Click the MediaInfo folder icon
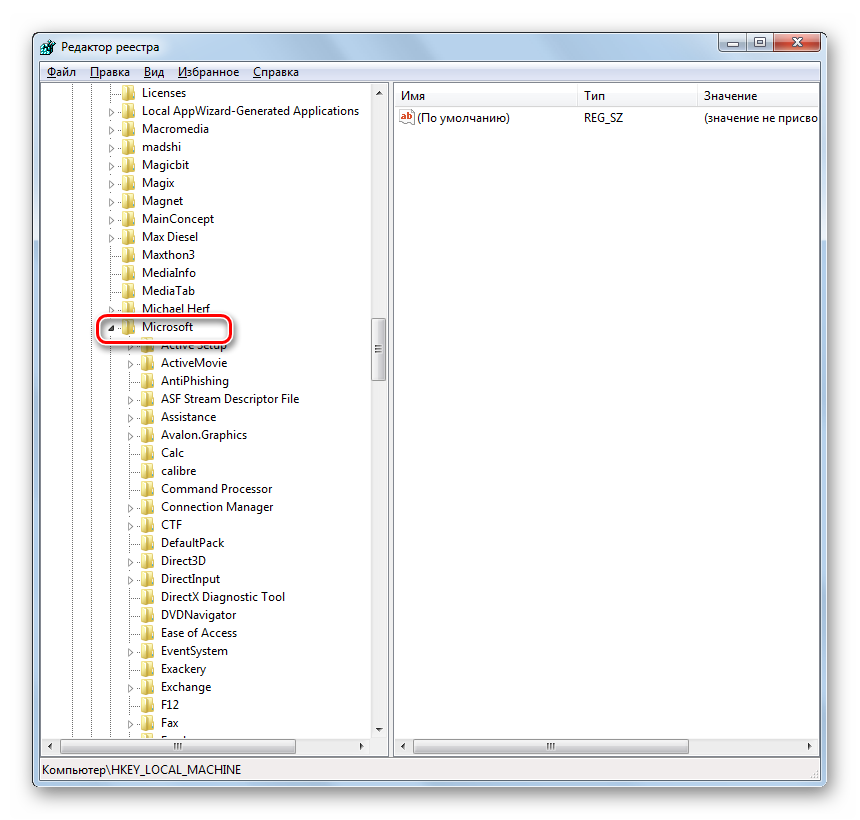 tap(129, 273)
